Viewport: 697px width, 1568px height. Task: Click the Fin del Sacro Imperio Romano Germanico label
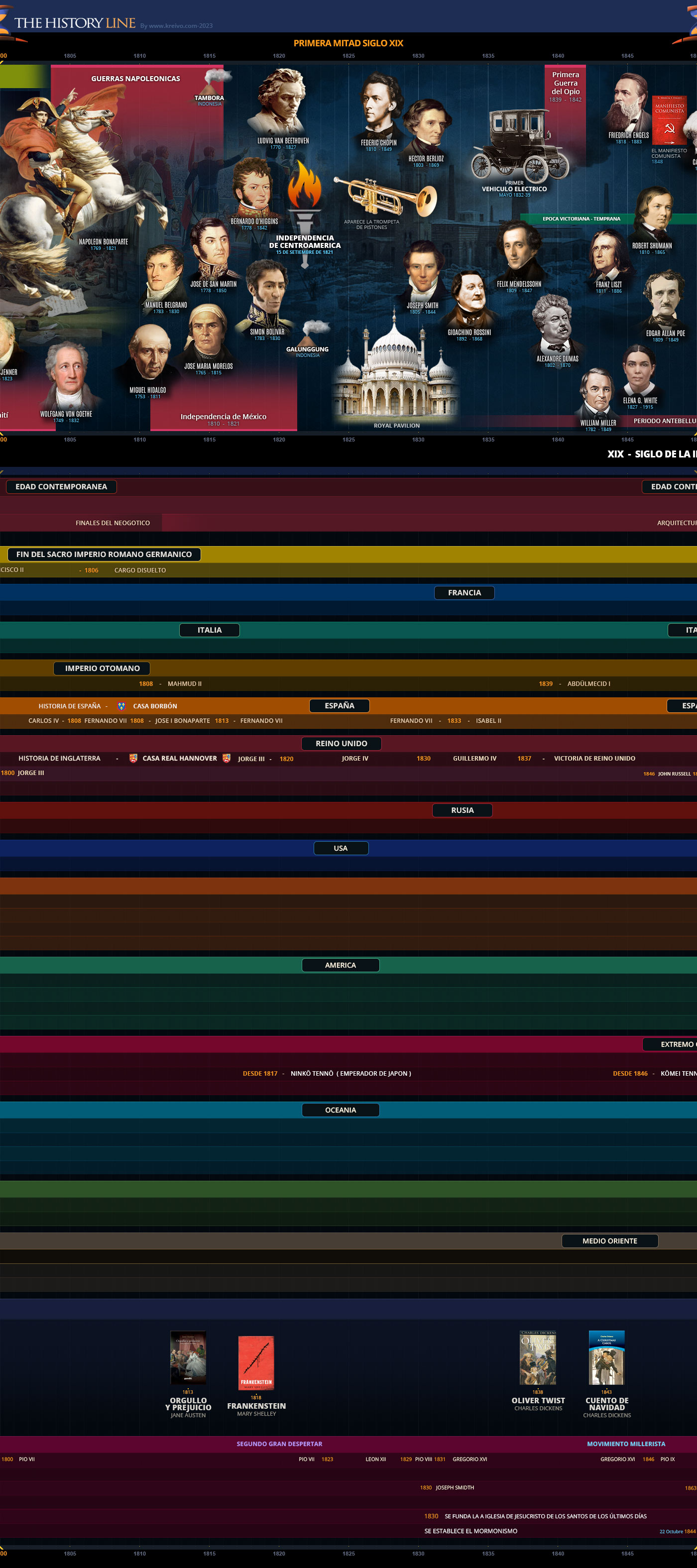[104, 555]
